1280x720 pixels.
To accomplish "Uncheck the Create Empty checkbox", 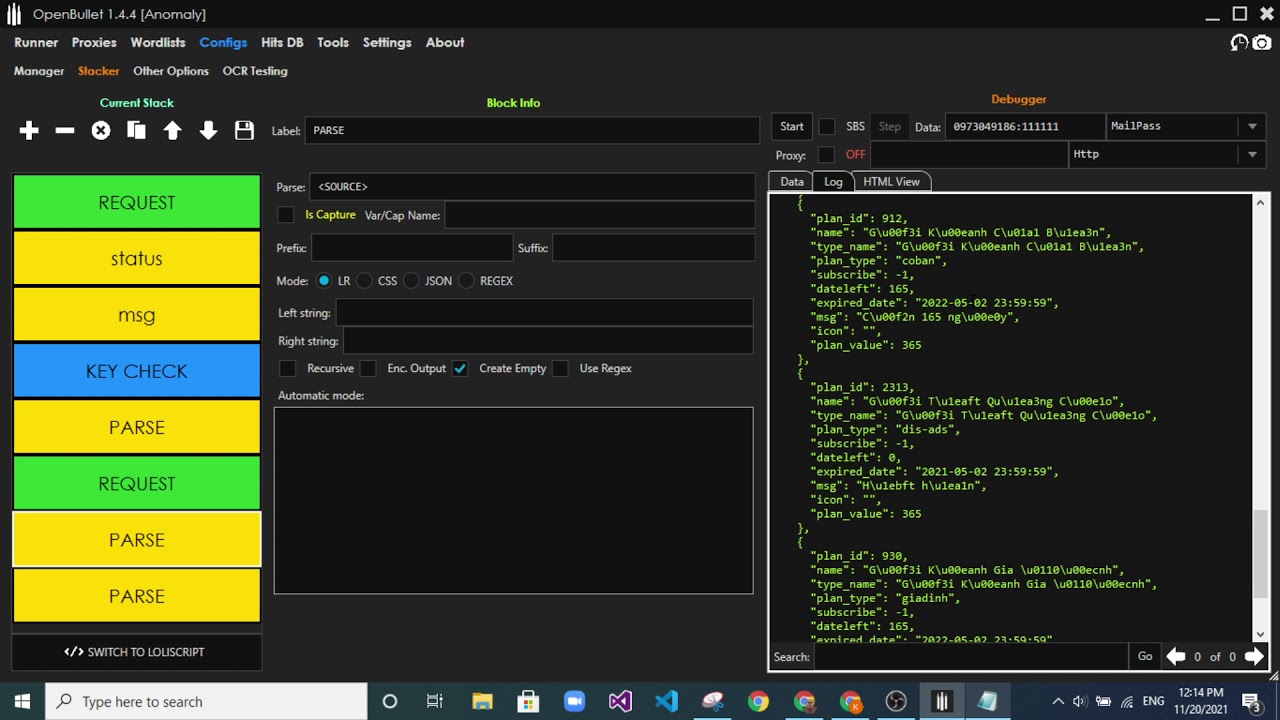I will click(x=460, y=368).
